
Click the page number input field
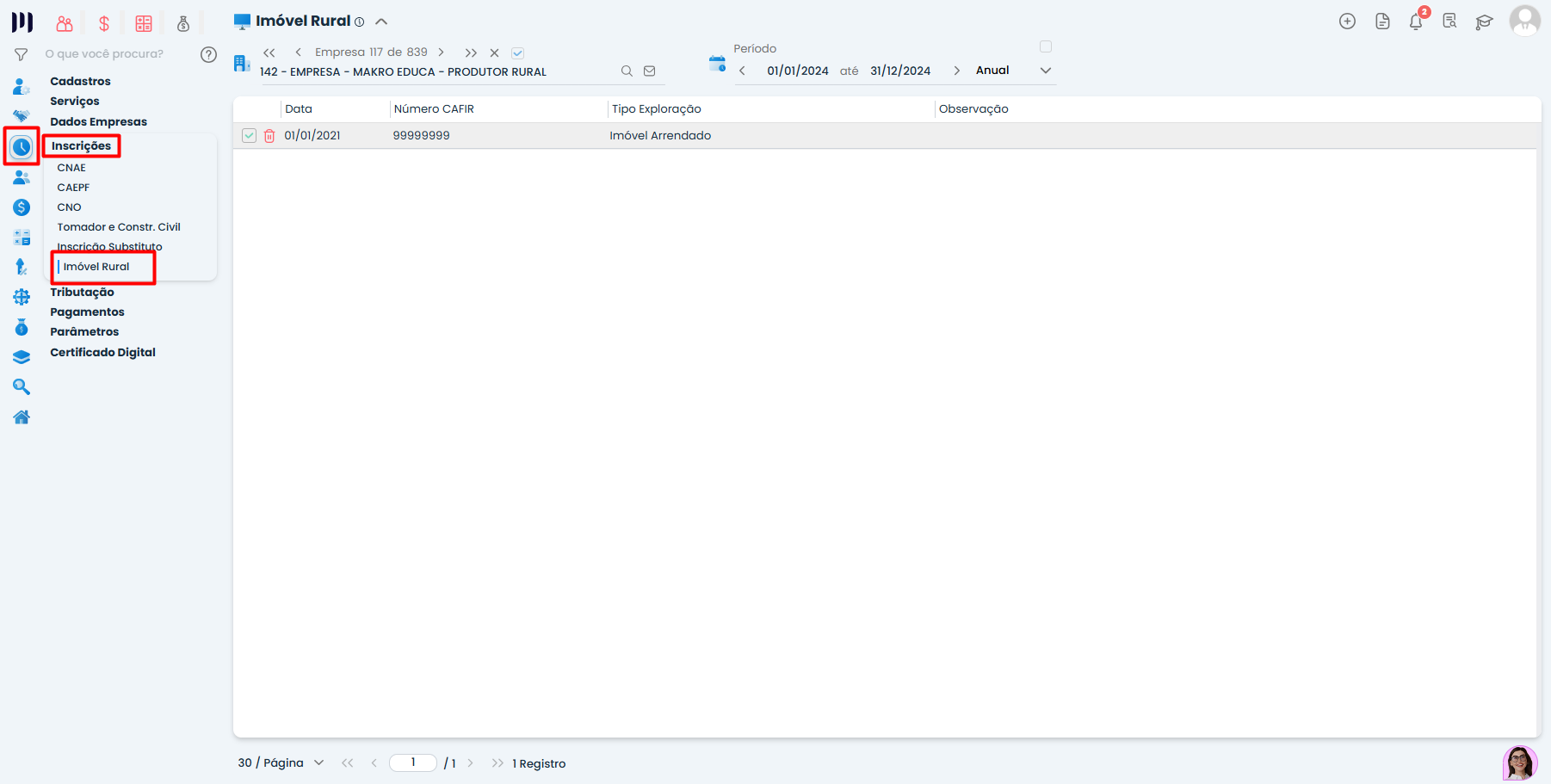tap(413, 762)
